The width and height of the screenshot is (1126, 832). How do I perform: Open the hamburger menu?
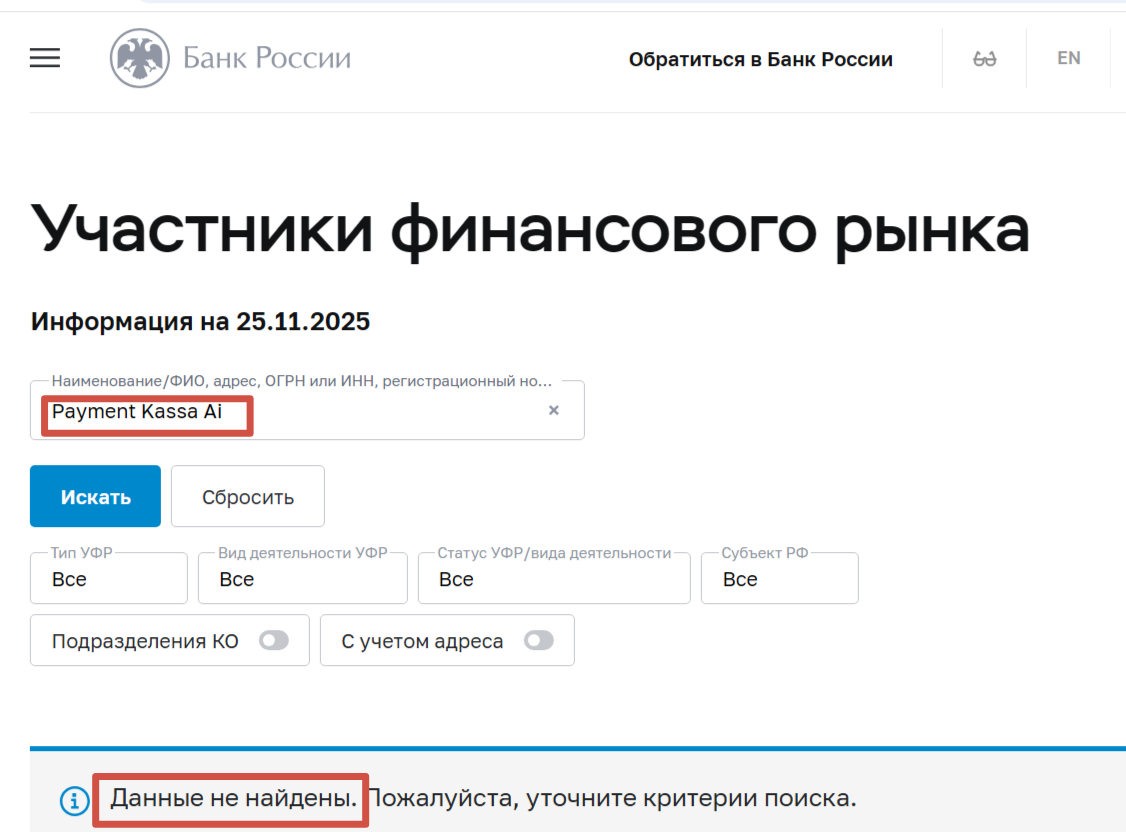[45, 58]
